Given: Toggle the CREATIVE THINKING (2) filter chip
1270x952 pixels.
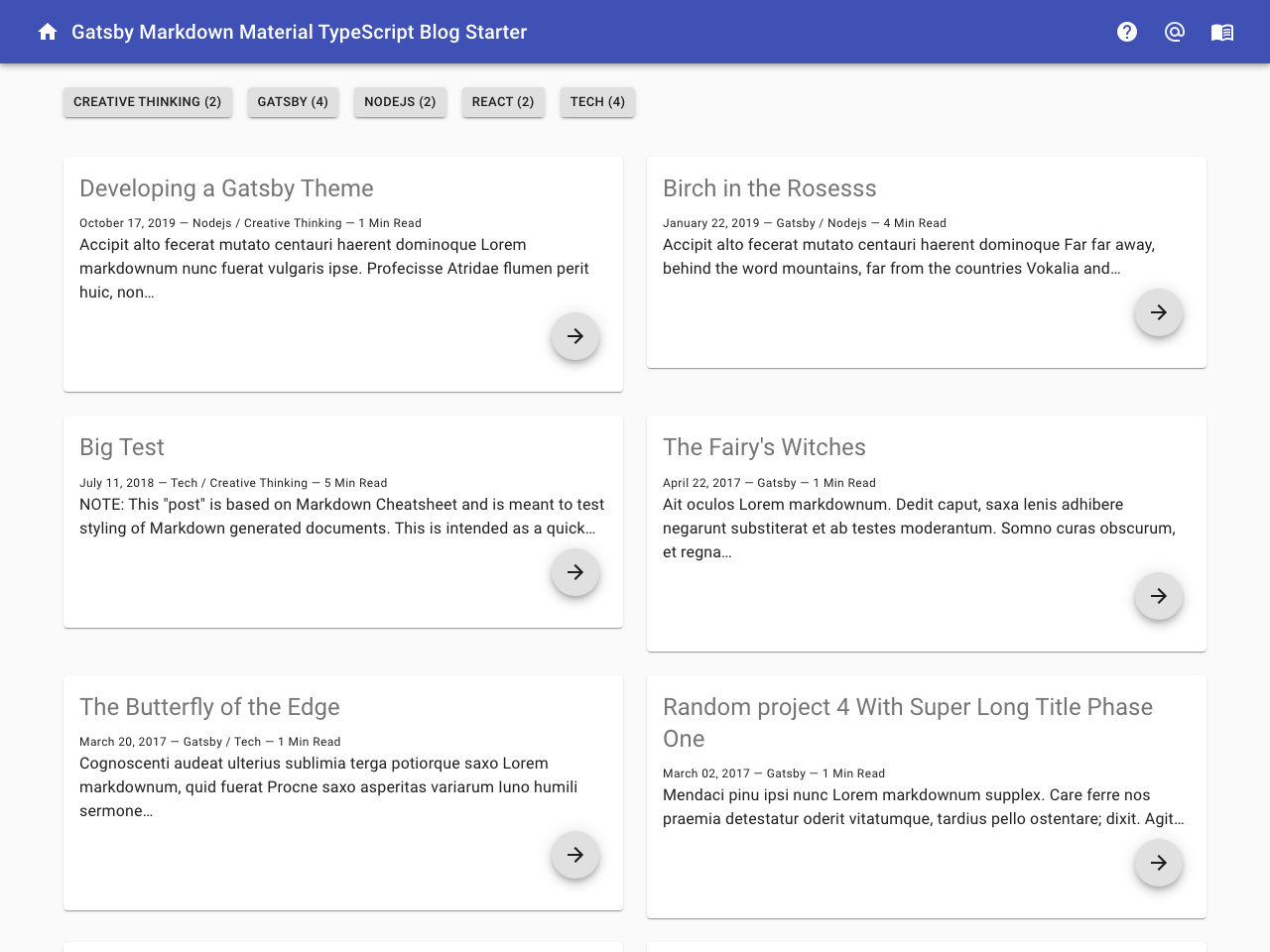Looking at the screenshot, I should click(x=147, y=101).
